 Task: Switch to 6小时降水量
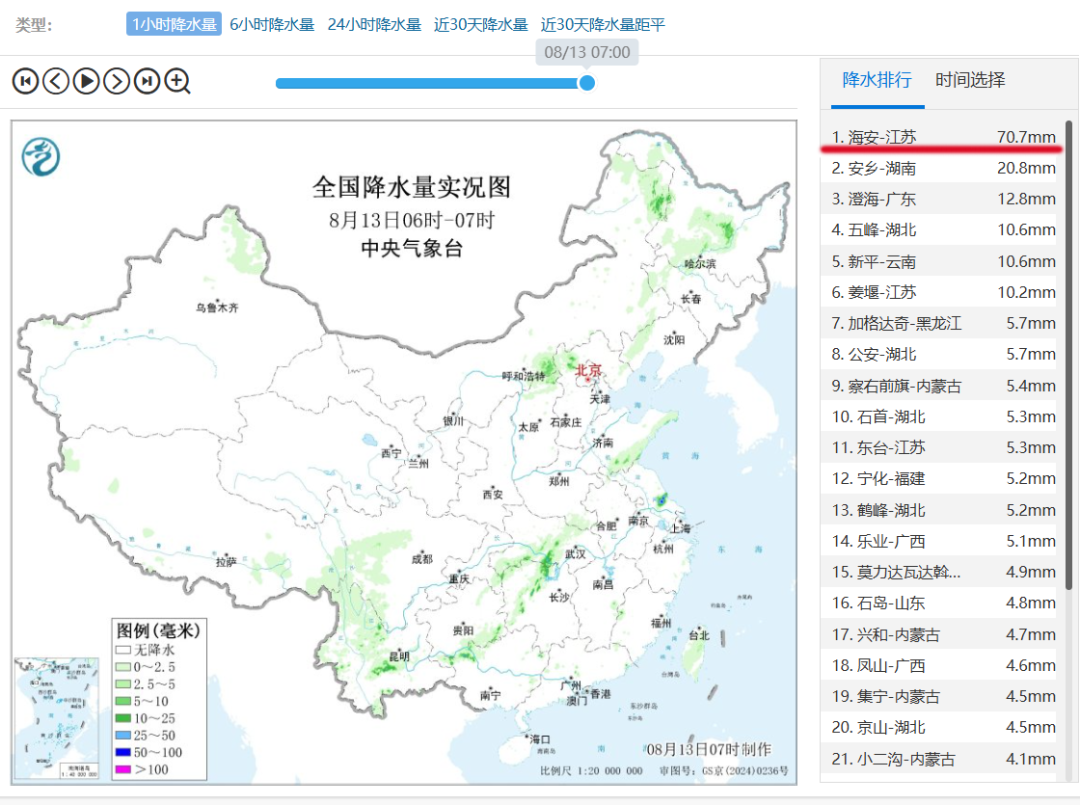pyautogui.click(x=272, y=24)
